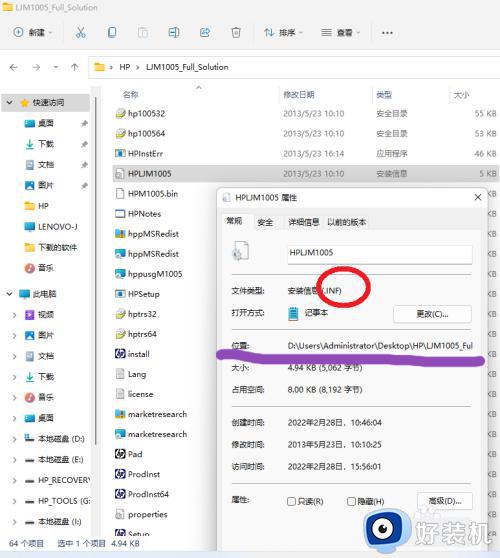Select the hp100564 file
The image size is (500, 558).
[x=146, y=133]
